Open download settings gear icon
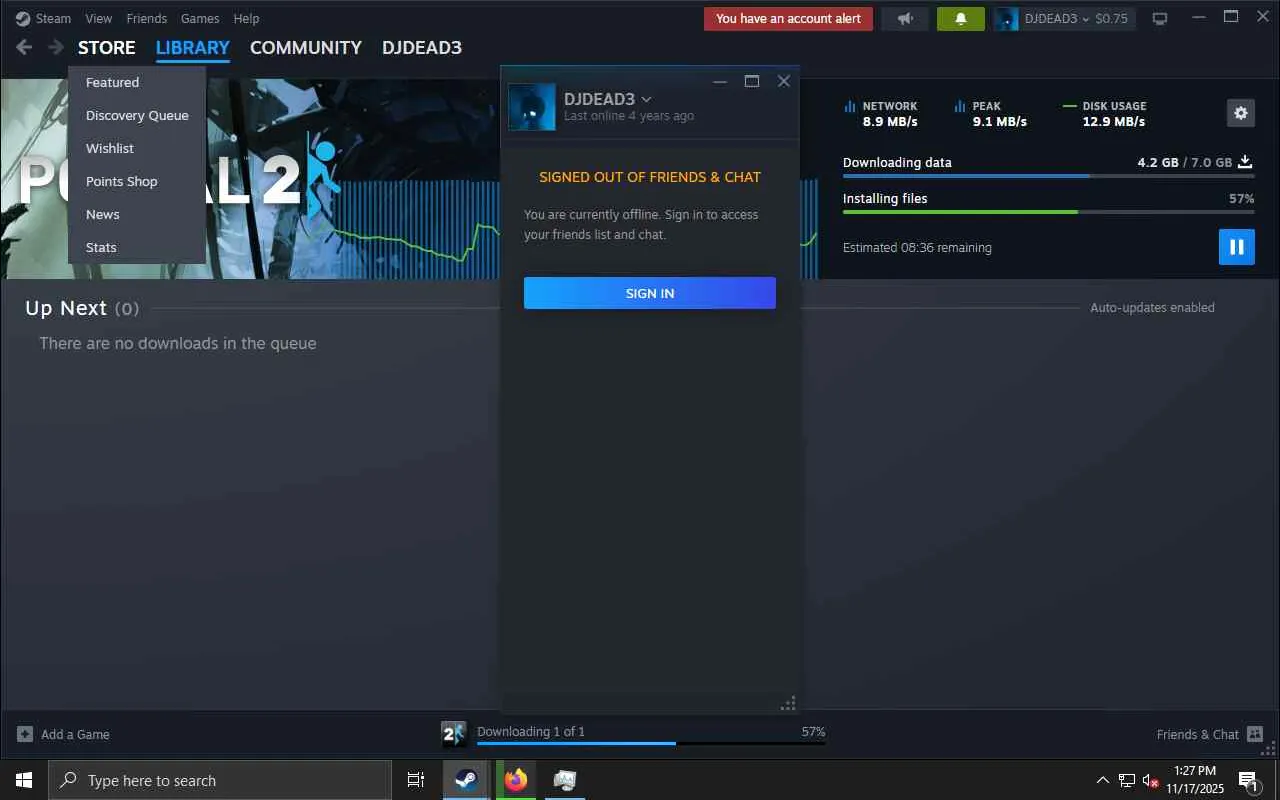Screen dimensions: 1280x800 coord(1241,113)
